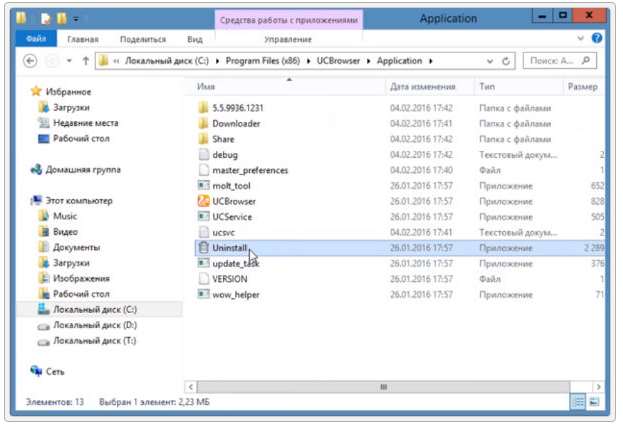The height and width of the screenshot is (427, 623).
Task: Open the Downloader folder
Action: [x=236, y=123]
